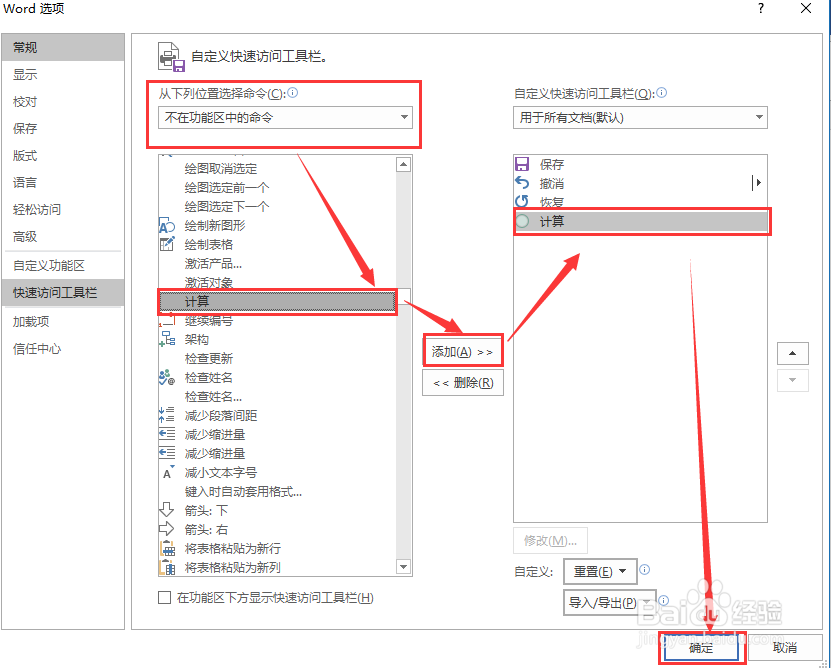Click the scroll up arrow of command list
This screenshot has width=831, height=668.
click(x=403, y=164)
